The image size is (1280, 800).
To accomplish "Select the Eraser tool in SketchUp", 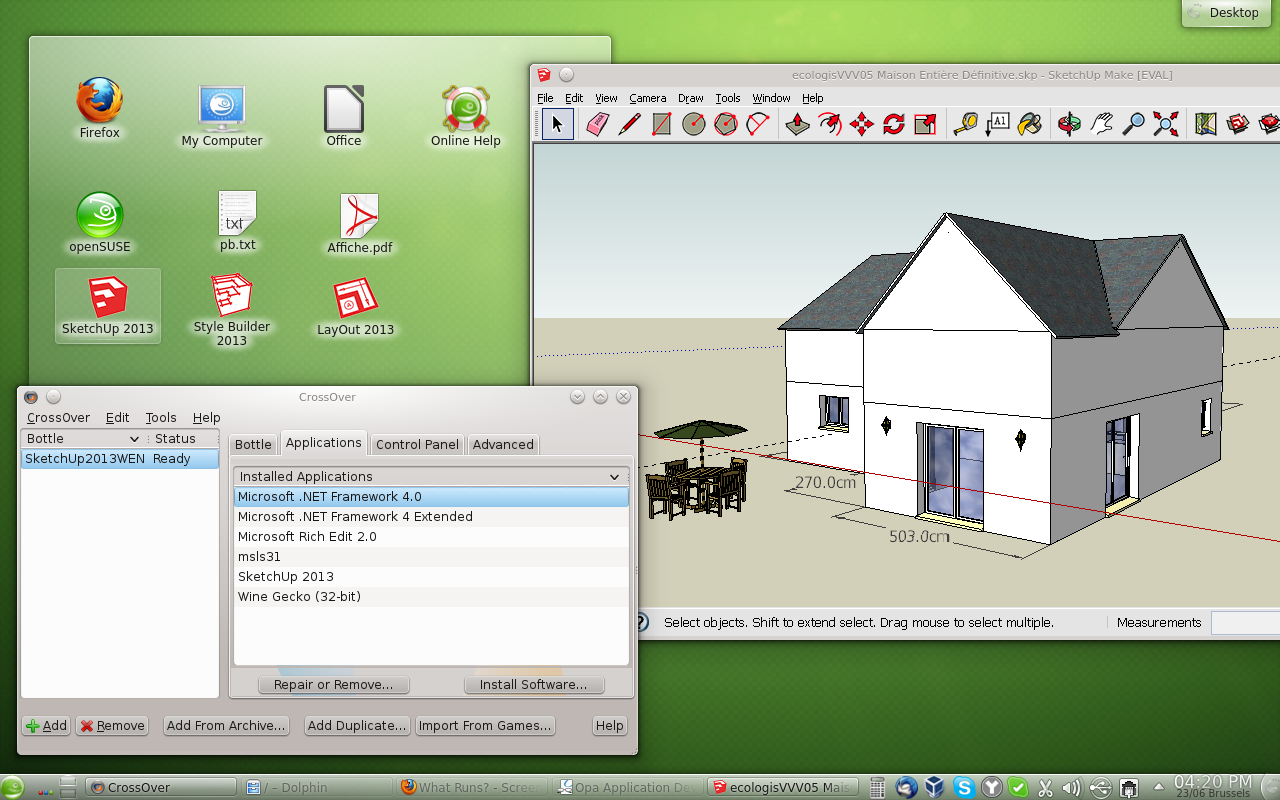I will (596, 124).
